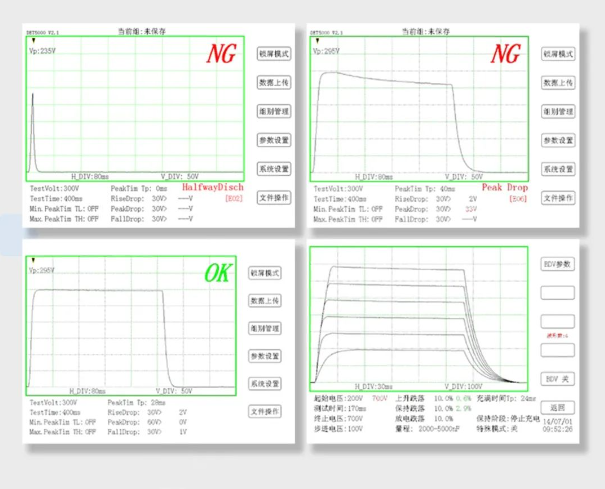This screenshot has width=605, height=489.
Task: Open 参数设置 in the HalfwayDisch panel
Action: coord(273,141)
